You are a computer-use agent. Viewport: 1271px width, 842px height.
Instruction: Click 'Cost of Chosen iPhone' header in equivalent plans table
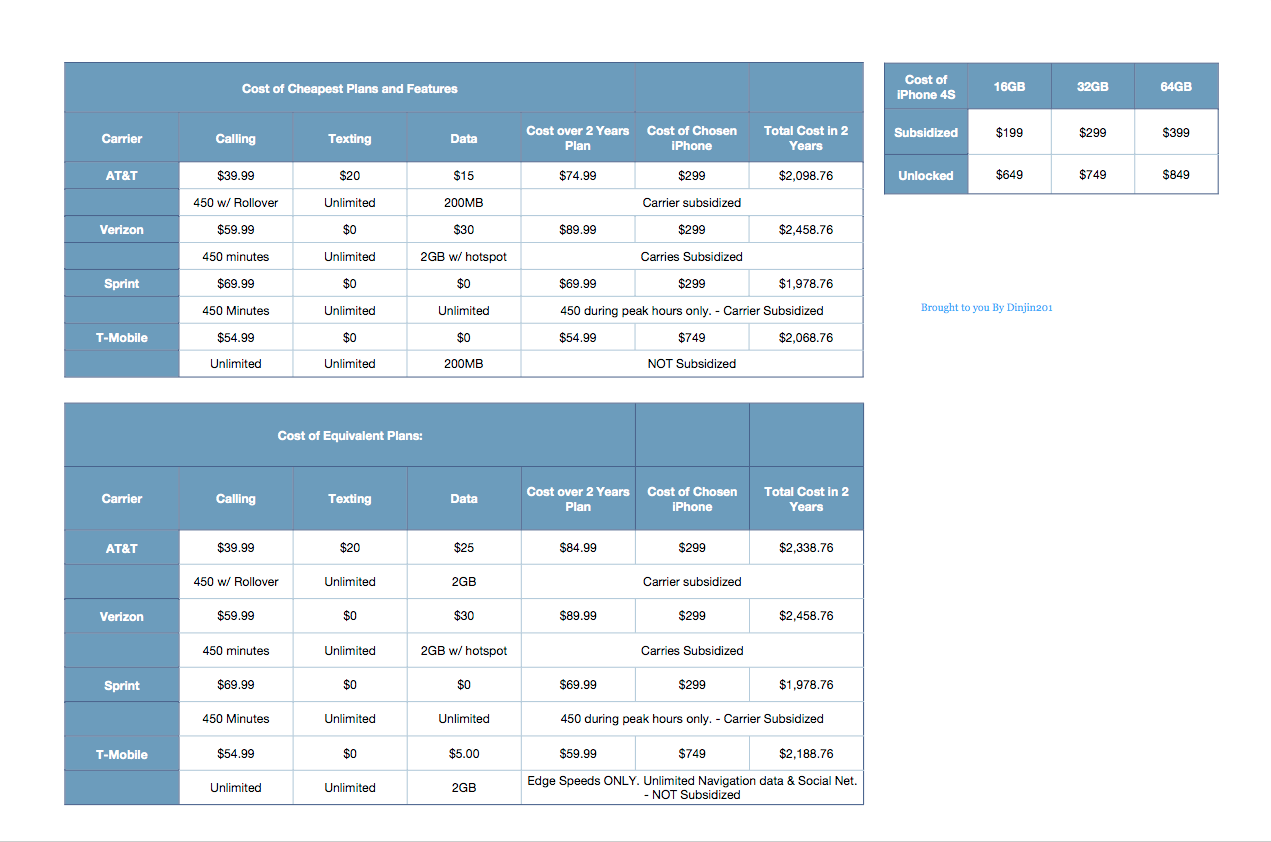692,499
